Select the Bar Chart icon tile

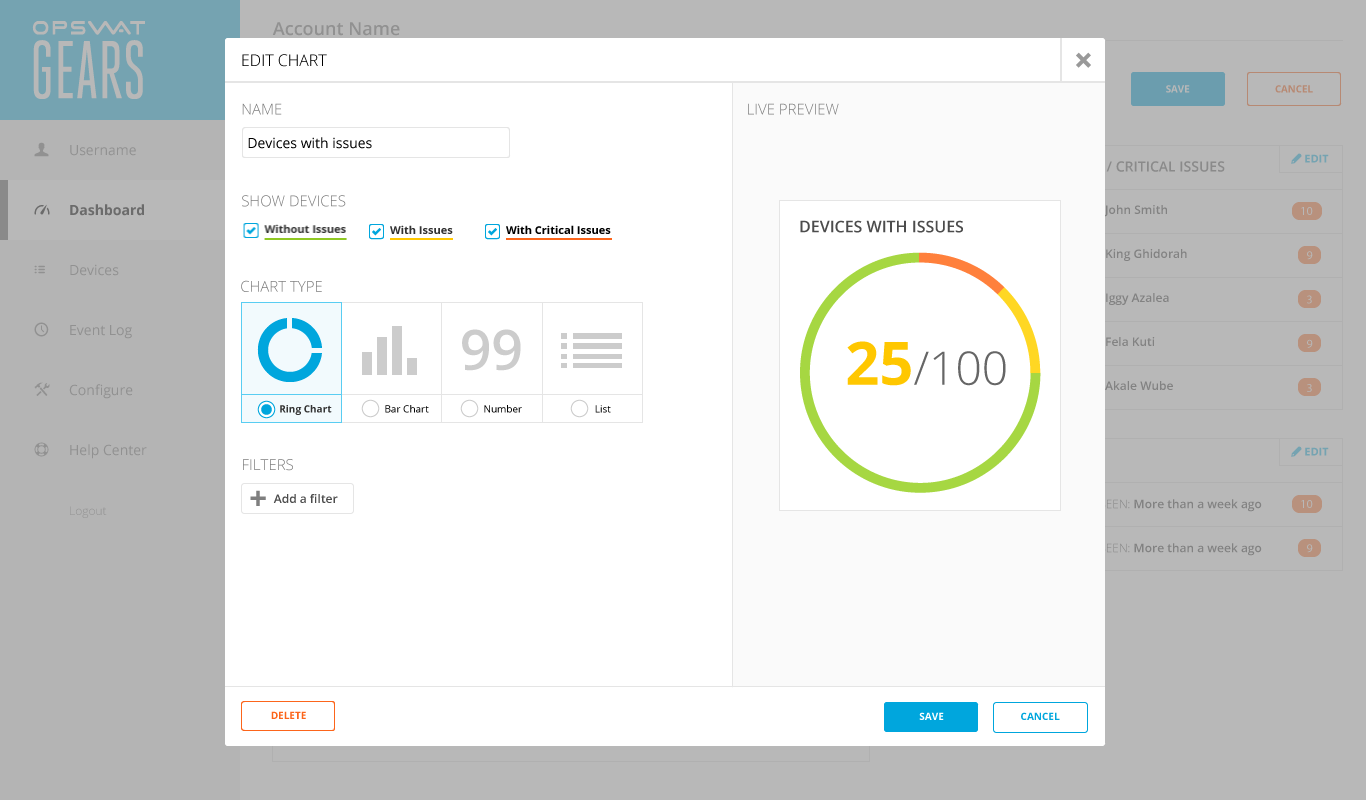[391, 349]
